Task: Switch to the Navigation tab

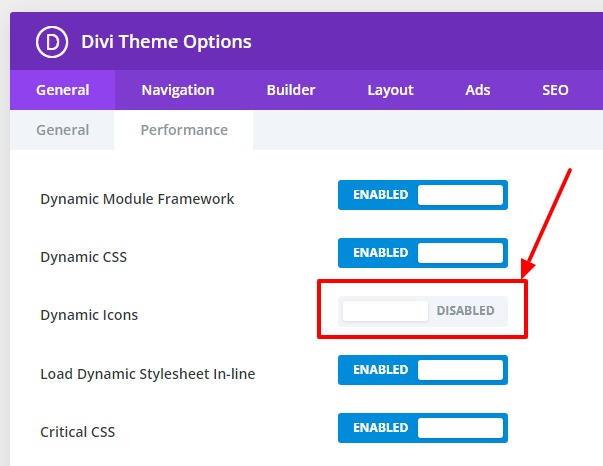Action: 178,90
